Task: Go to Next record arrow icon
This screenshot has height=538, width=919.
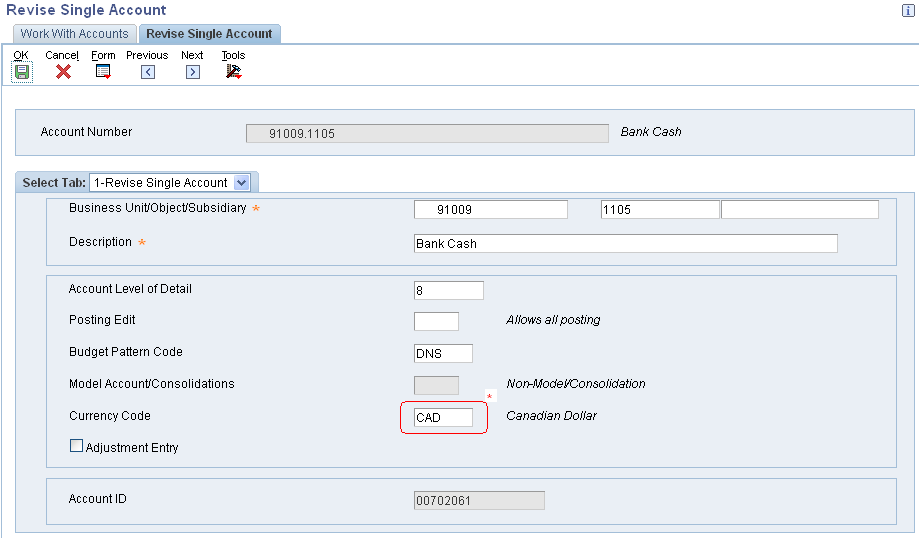Action: (x=193, y=72)
